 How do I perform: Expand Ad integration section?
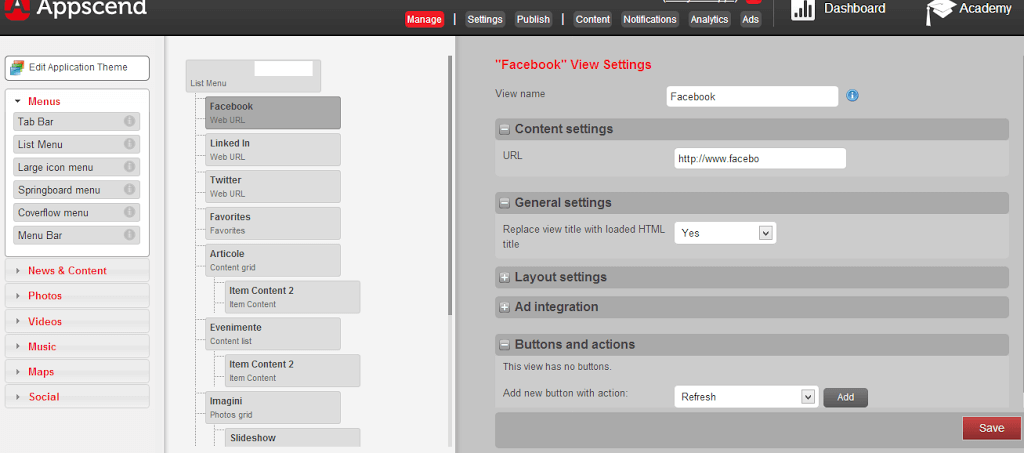click(504, 307)
